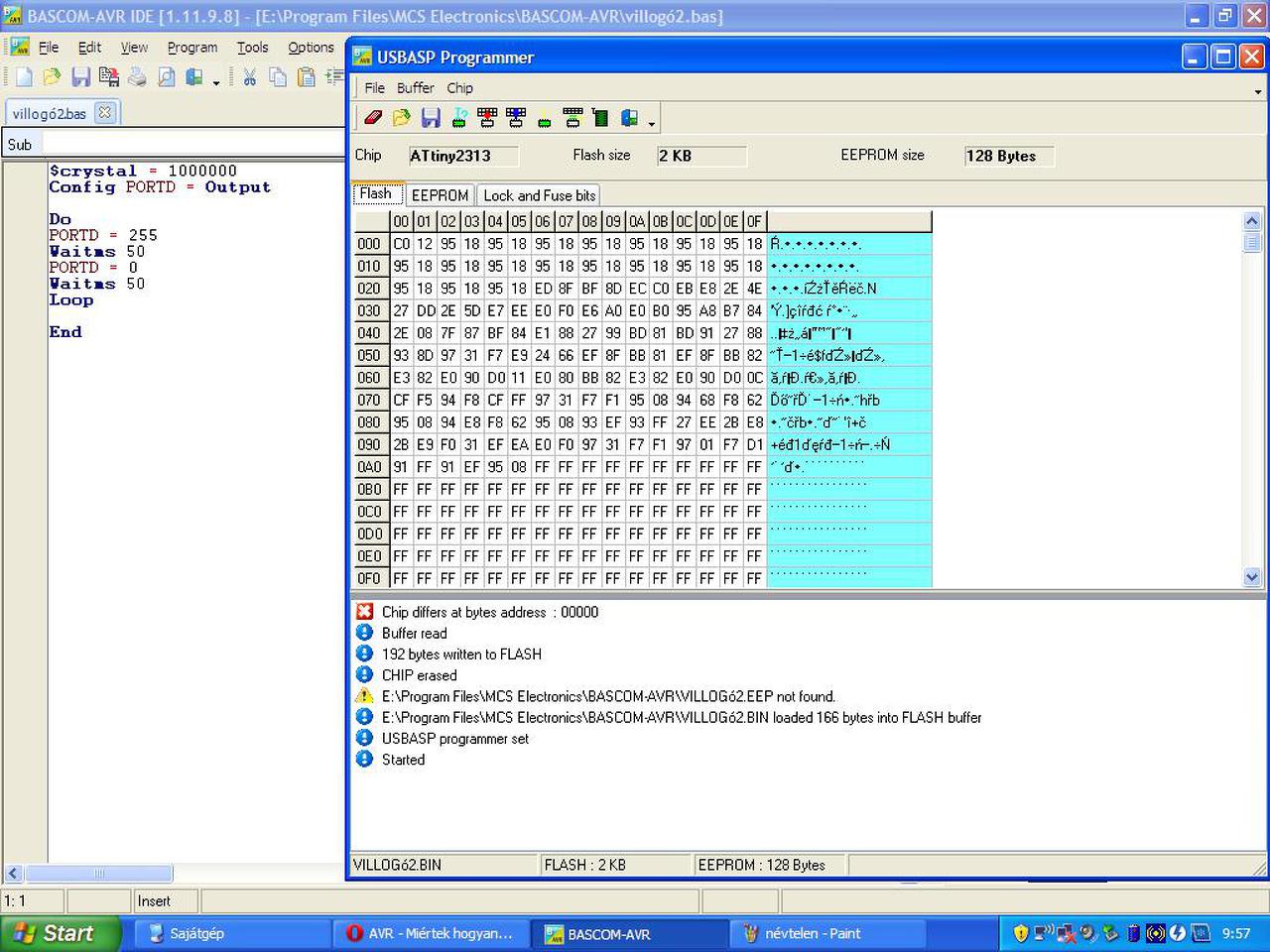The image size is (1270, 952).
Task: Select the hex row header 0A0
Action: click(x=370, y=467)
